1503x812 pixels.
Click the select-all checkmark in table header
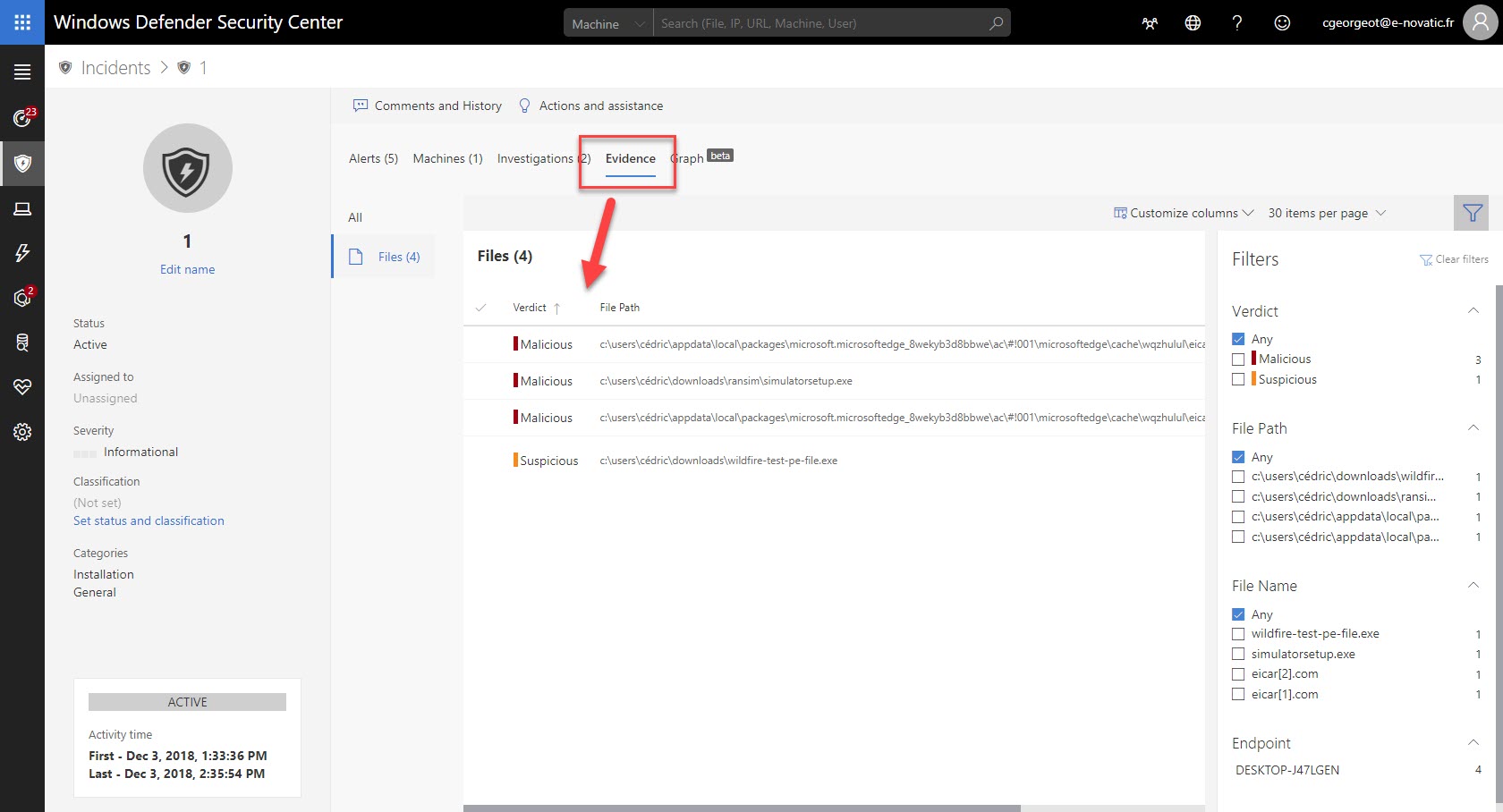pos(481,308)
